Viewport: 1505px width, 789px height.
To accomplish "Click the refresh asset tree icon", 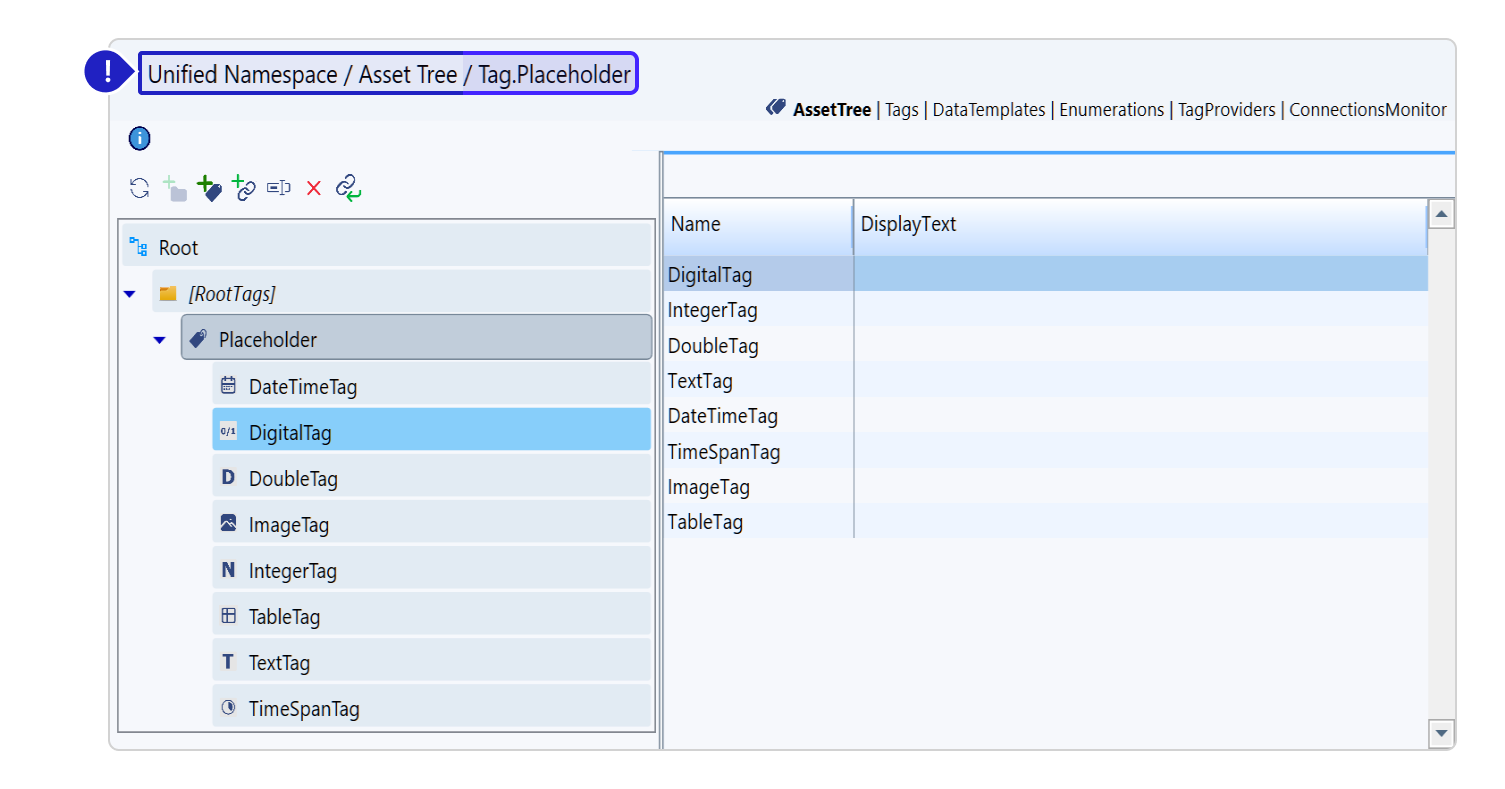I will tap(140, 188).
